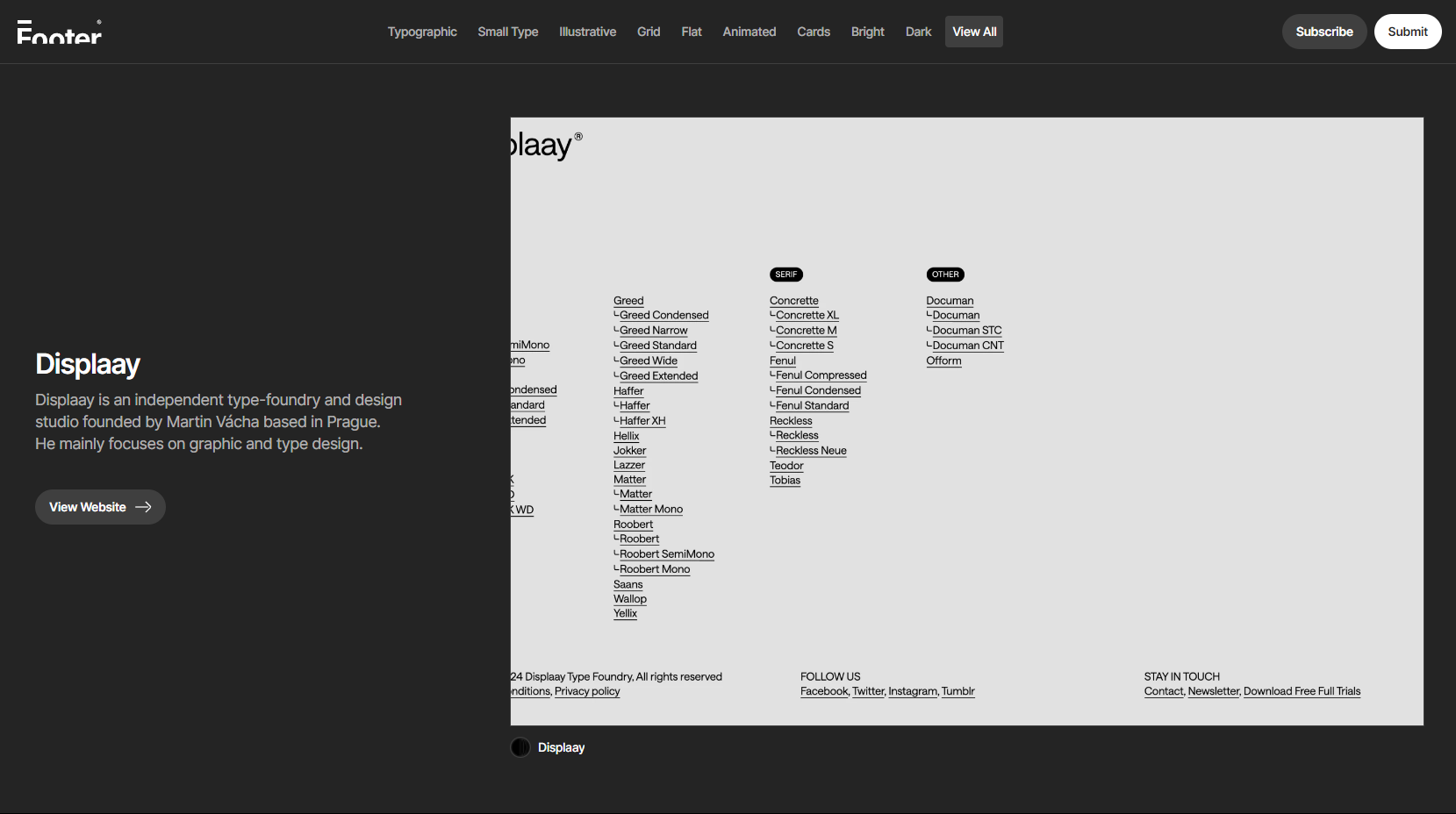This screenshot has width=1456, height=814.
Task: Open the Wallop font link
Action: [x=630, y=599]
